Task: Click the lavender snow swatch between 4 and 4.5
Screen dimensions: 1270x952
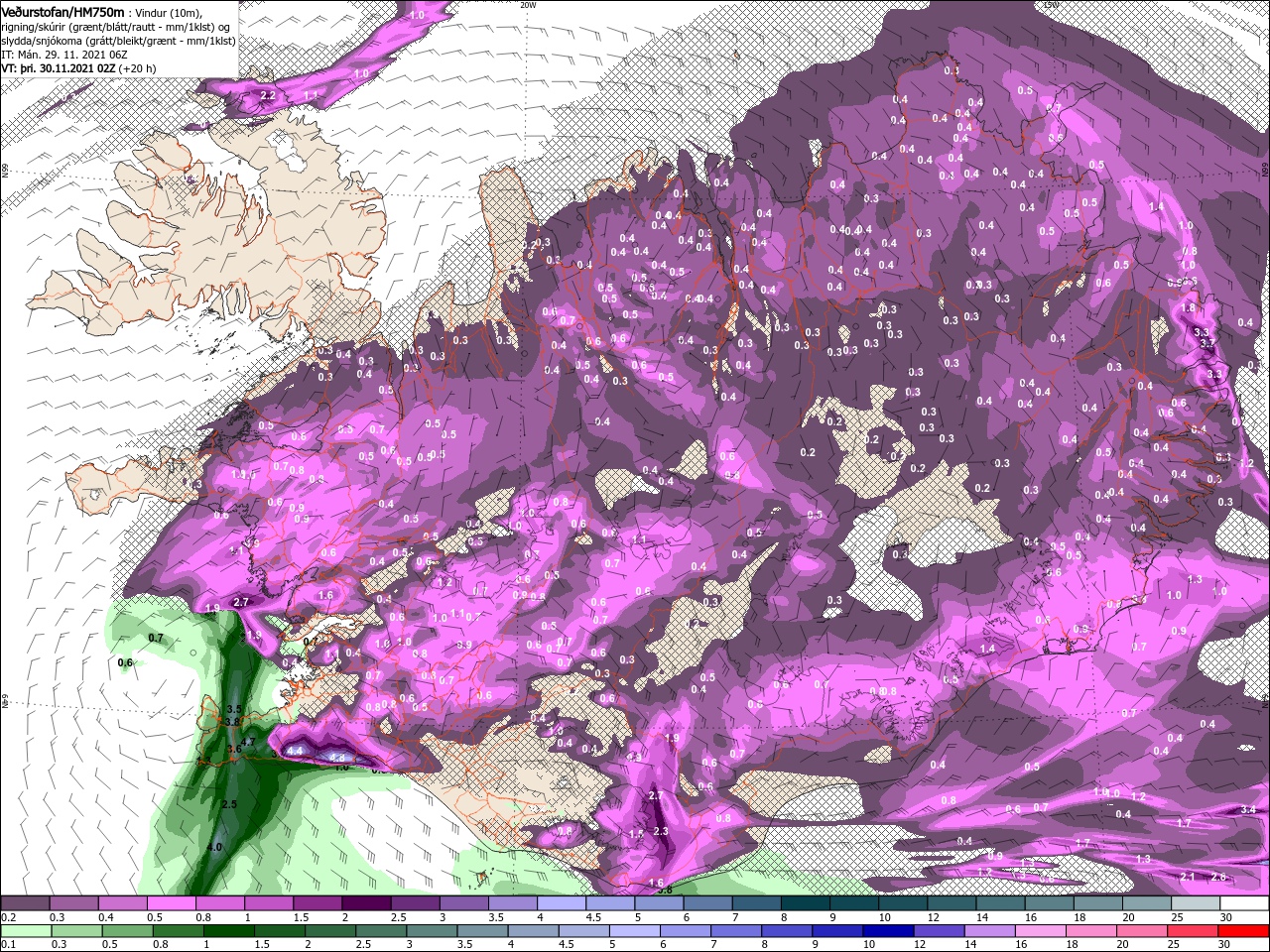Action: (560, 903)
